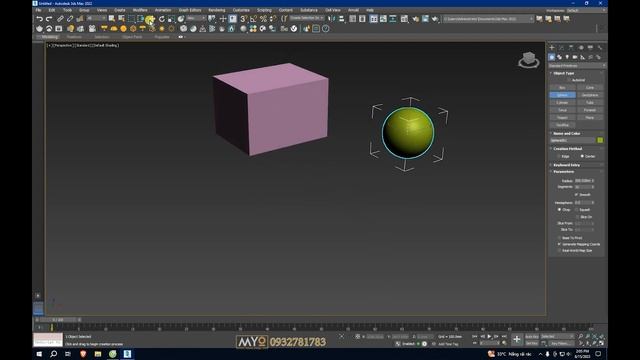640x360 pixels.
Task: Select the Center creation method radio
Action: point(582,156)
